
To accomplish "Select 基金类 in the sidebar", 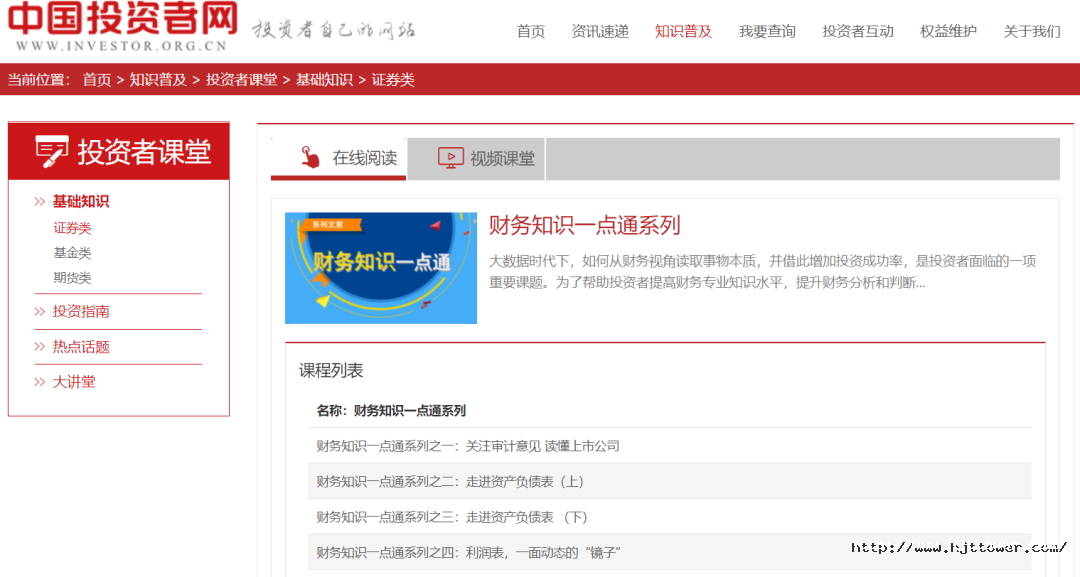I will pyautogui.click(x=72, y=253).
